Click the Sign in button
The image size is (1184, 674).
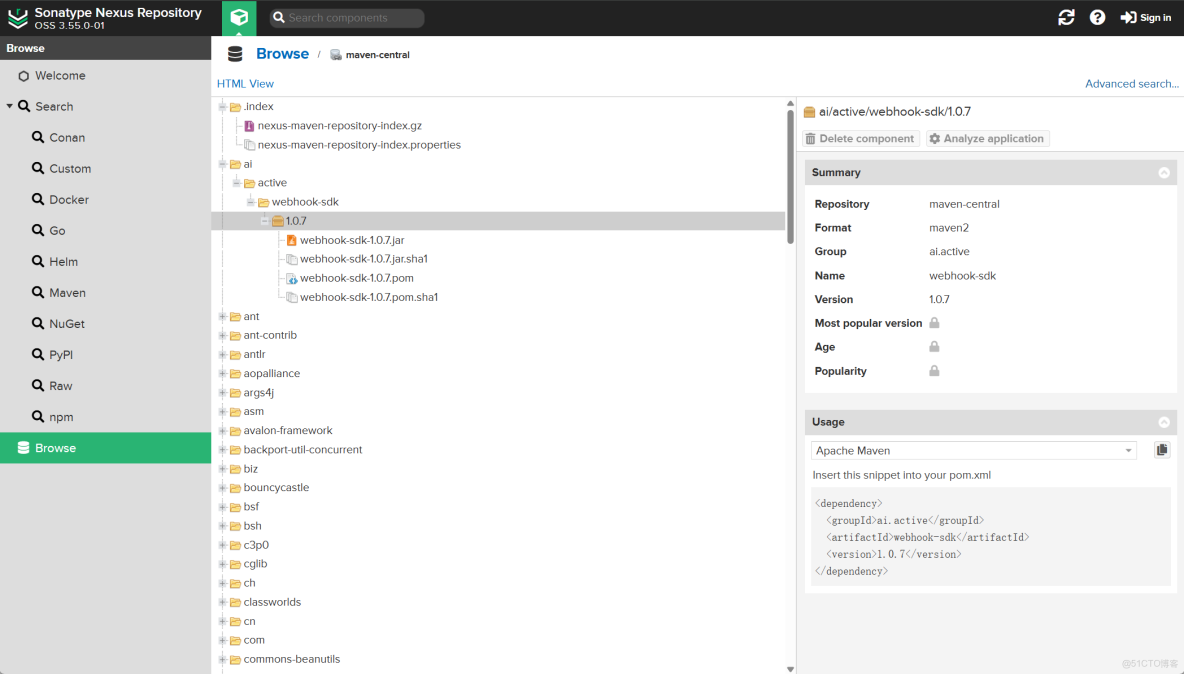pos(1145,17)
